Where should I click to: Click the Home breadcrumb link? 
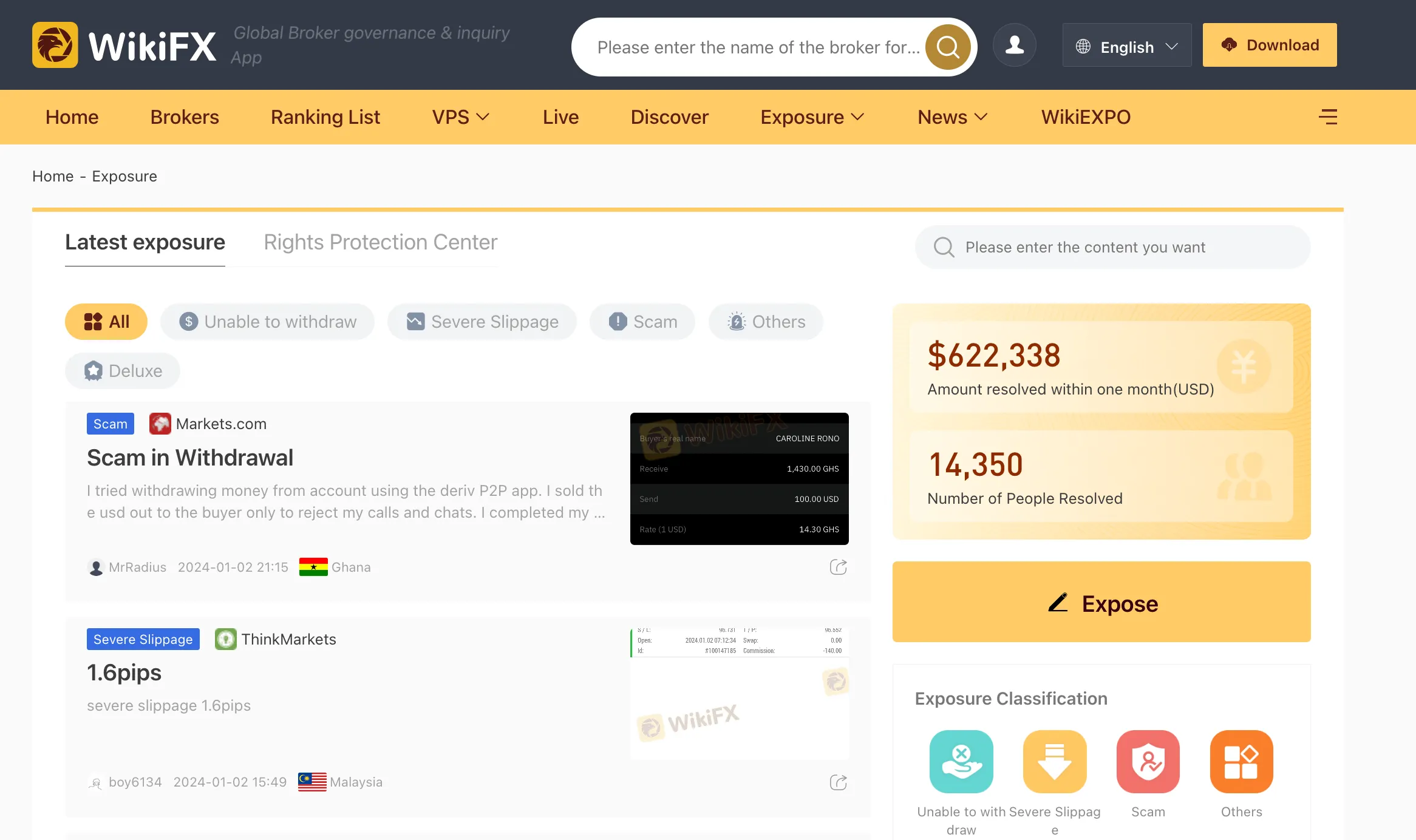53,176
